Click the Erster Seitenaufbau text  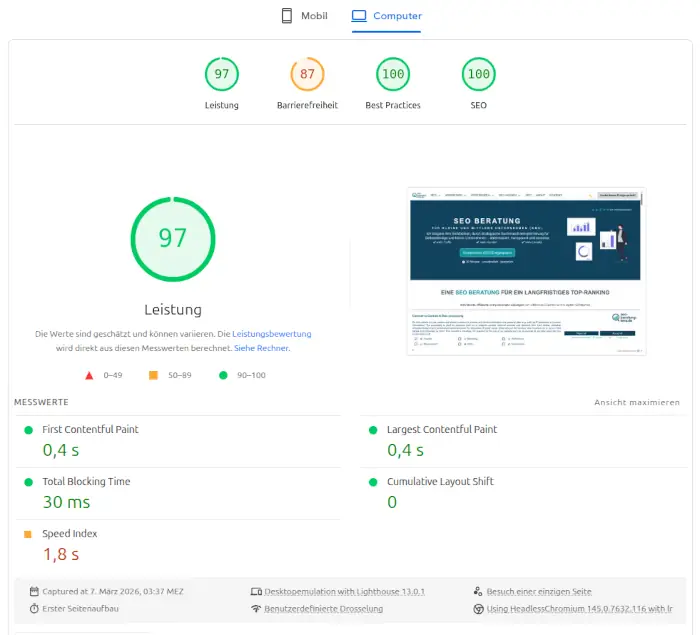[x=80, y=608]
